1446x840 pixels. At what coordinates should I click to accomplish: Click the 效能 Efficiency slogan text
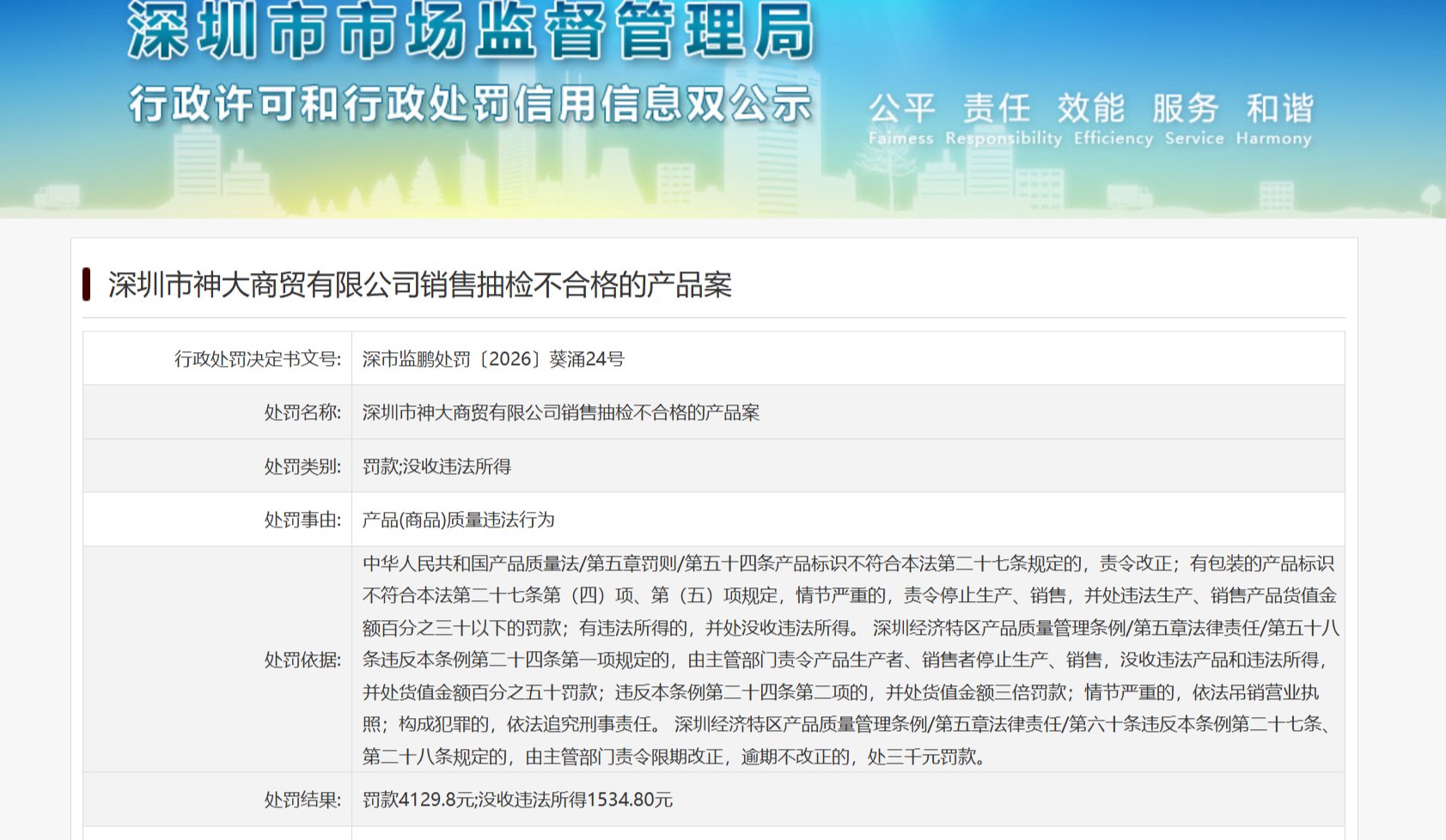pyautogui.click(x=1113, y=119)
